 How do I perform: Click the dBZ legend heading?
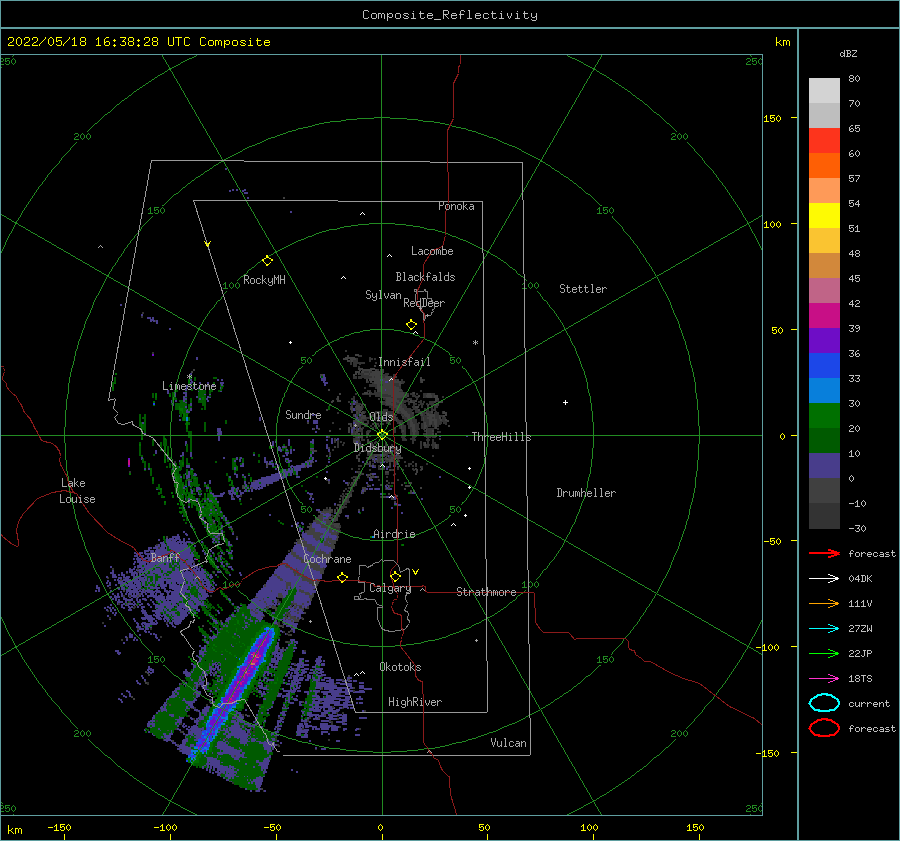[848, 53]
